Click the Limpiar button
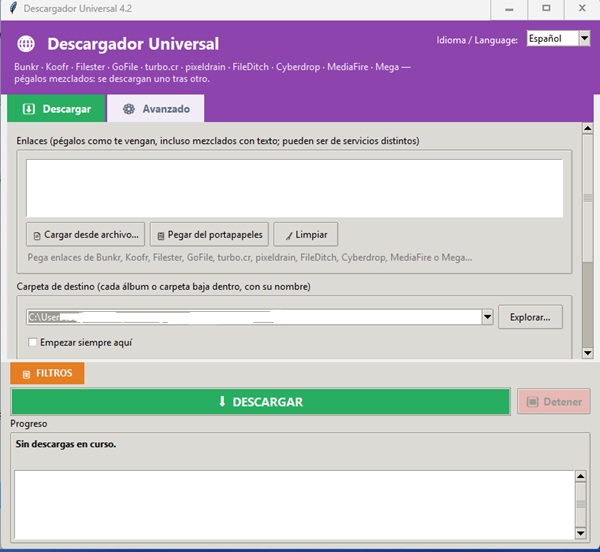Image resolution: width=600 pixels, height=552 pixels. (x=306, y=234)
